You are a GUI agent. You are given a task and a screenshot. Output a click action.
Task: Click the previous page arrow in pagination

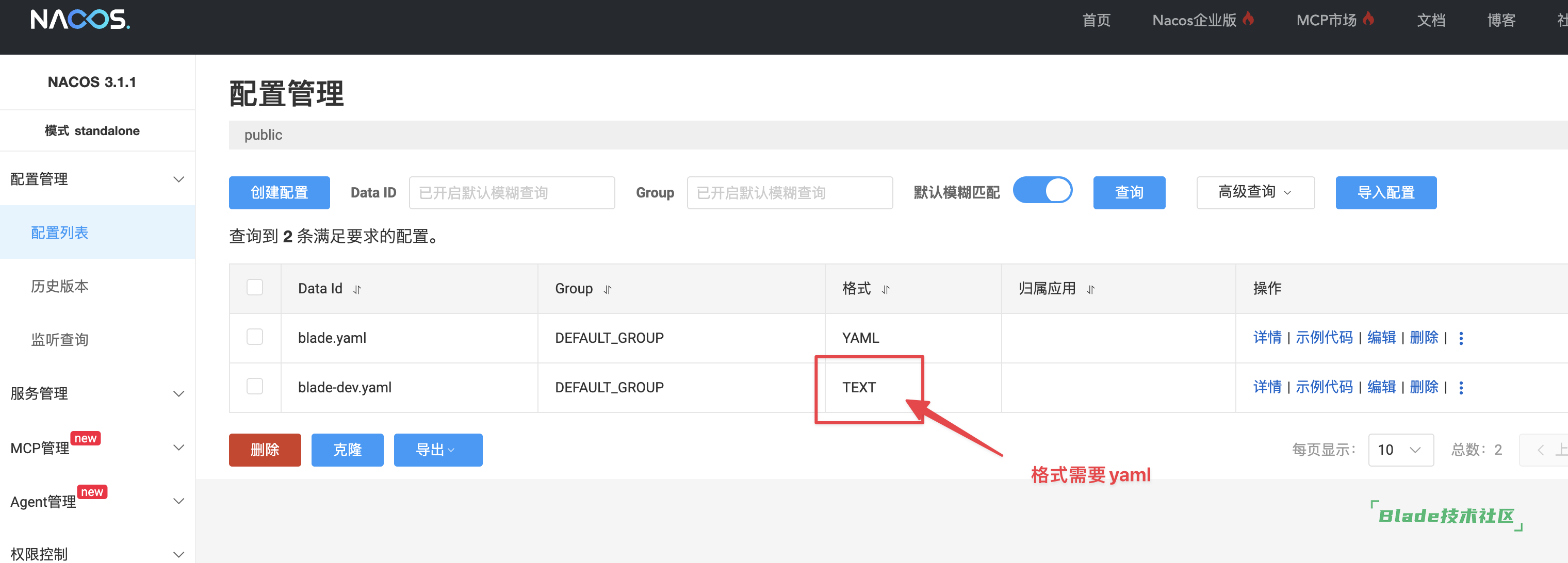click(x=1541, y=450)
